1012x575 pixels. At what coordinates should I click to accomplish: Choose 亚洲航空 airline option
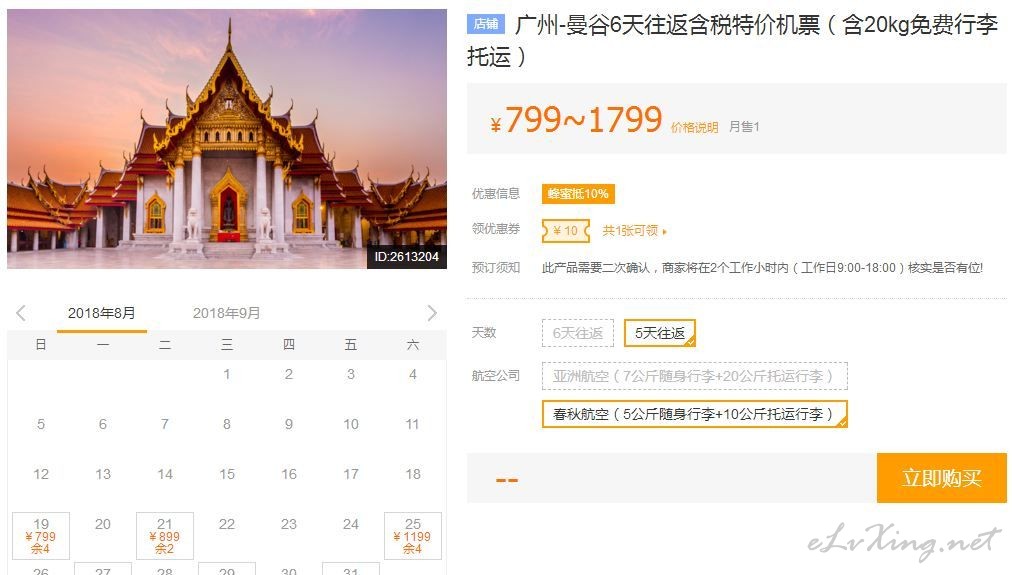pos(694,376)
